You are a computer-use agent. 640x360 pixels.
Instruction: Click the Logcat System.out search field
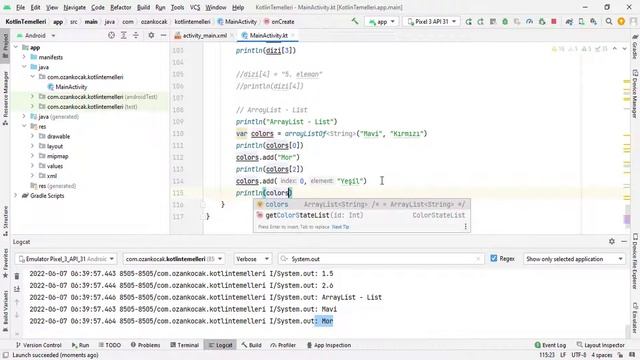tap(381, 259)
